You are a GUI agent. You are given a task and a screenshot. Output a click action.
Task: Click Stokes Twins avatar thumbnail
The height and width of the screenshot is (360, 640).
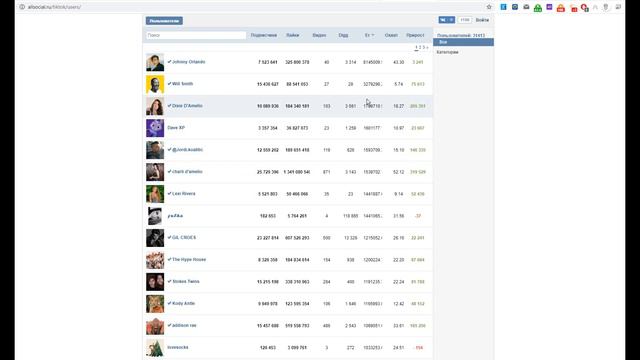click(x=155, y=282)
